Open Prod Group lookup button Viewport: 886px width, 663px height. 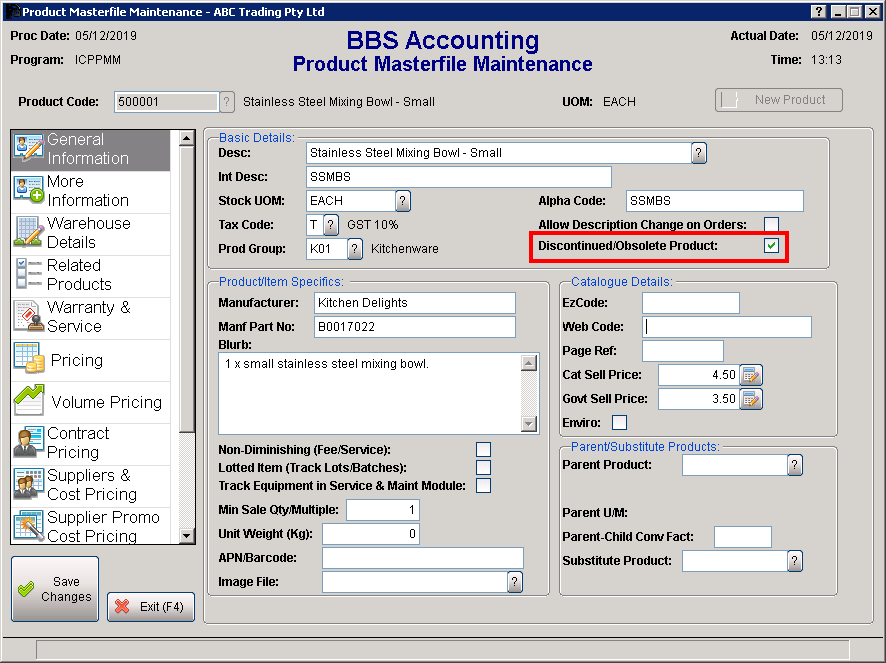click(355, 248)
